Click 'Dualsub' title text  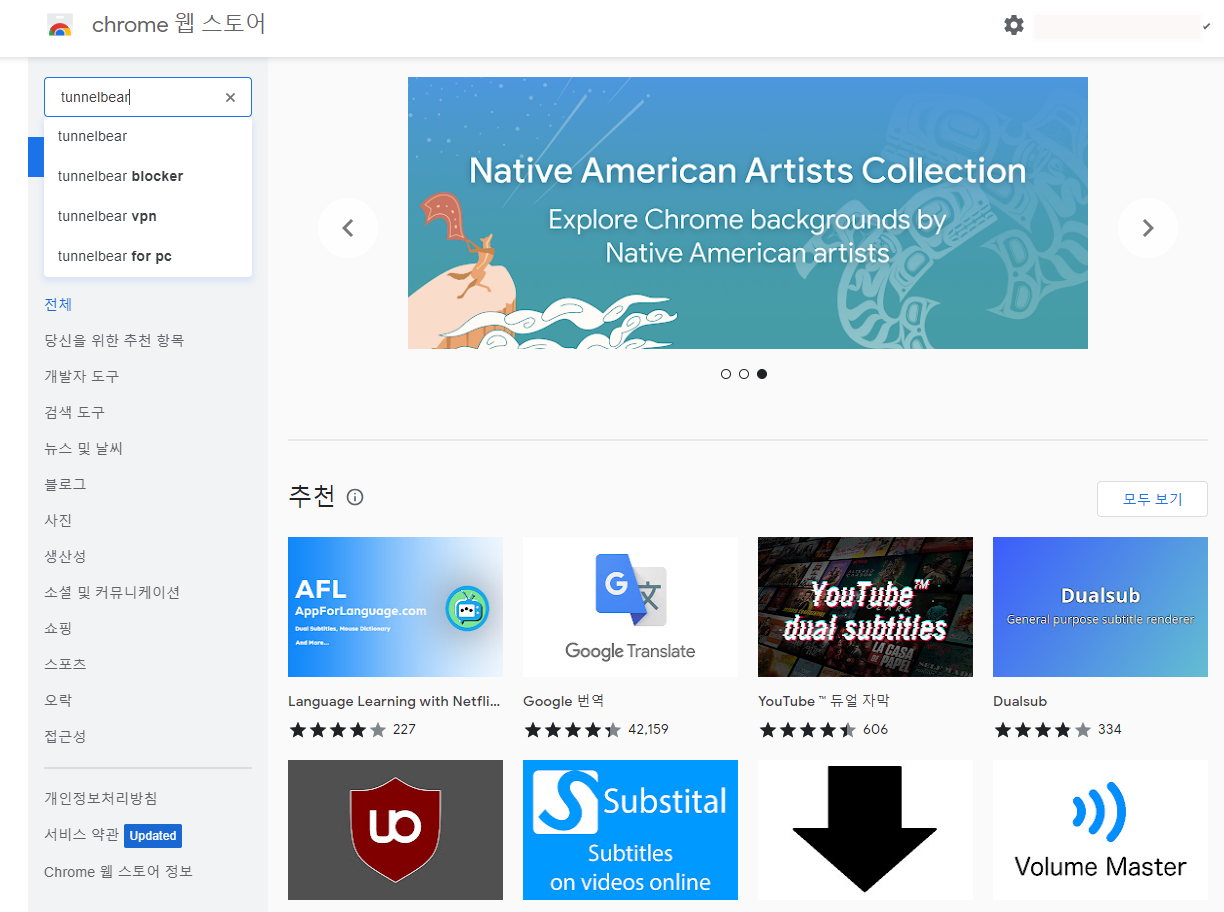pyautogui.click(x=1020, y=701)
